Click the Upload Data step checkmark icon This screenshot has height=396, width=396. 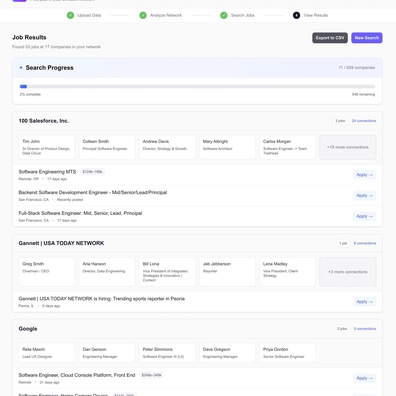click(x=70, y=15)
